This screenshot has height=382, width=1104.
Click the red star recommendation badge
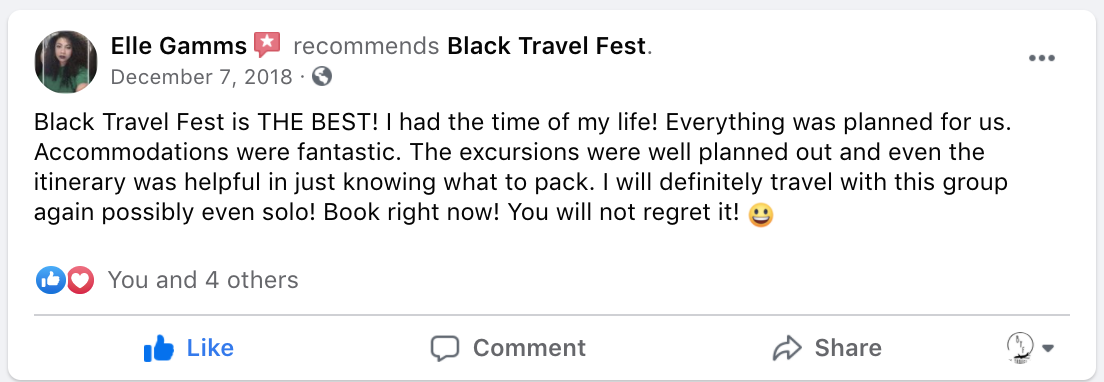(x=268, y=45)
